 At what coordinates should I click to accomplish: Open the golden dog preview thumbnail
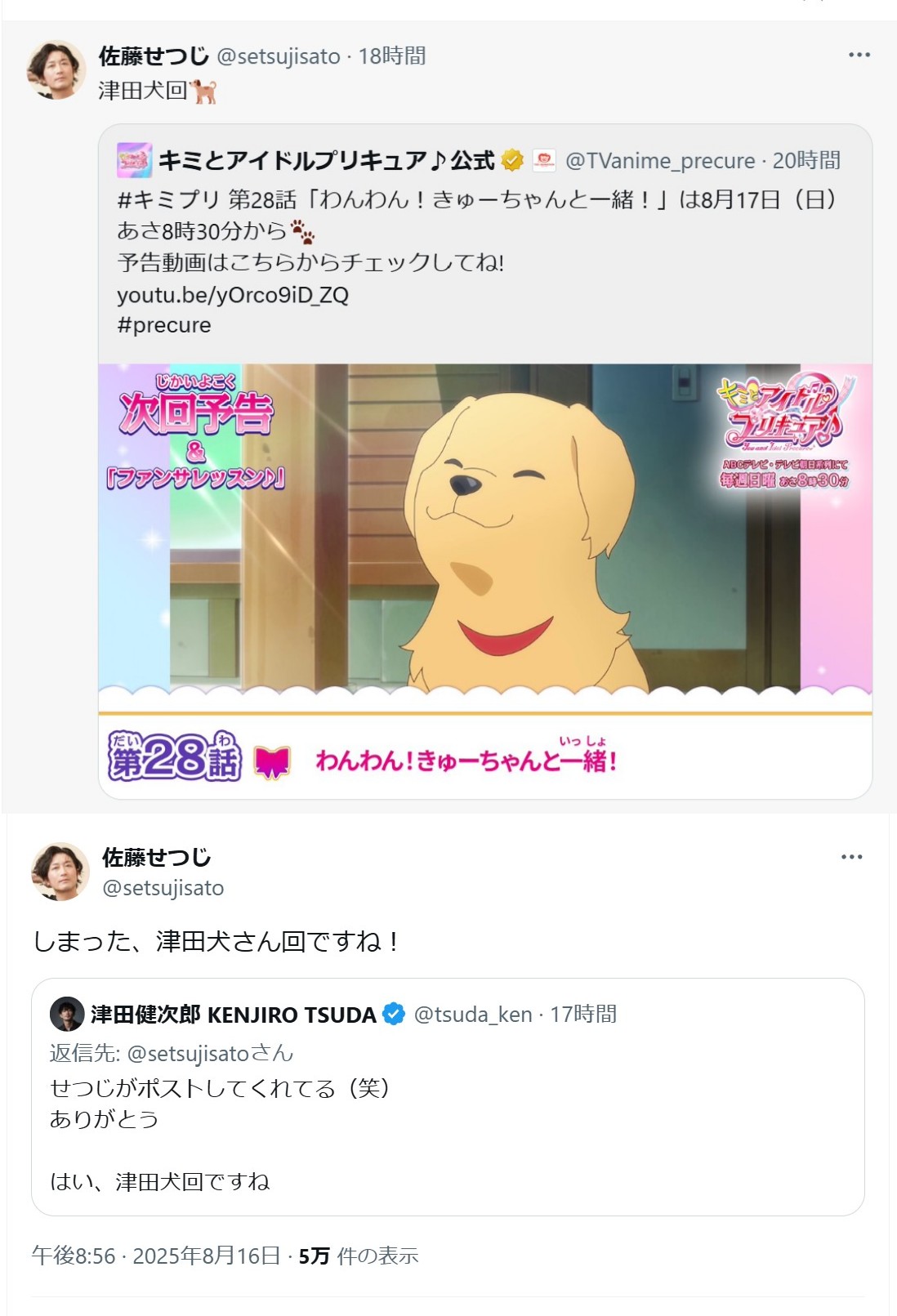485,581
